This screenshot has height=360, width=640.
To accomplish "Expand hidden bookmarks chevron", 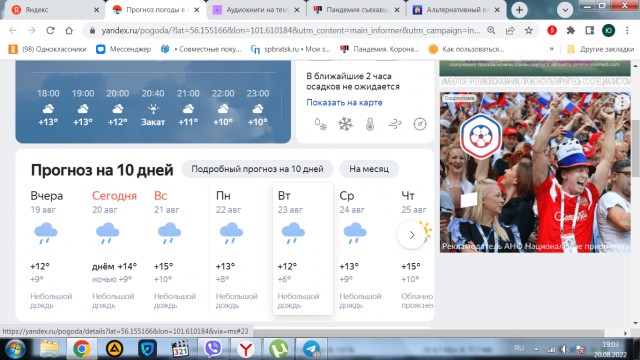I will coord(551,49).
